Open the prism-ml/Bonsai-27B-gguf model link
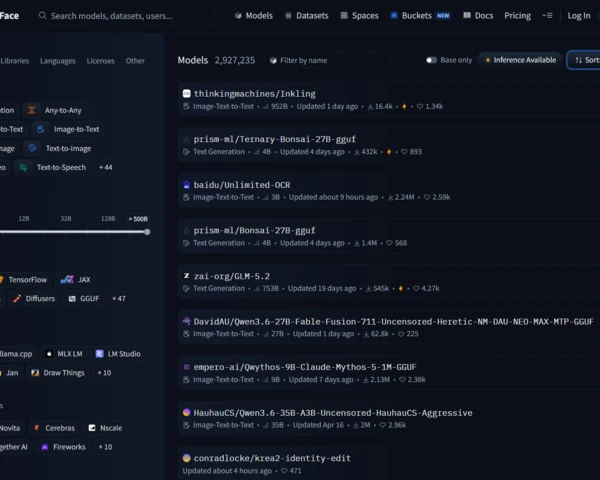The height and width of the screenshot is (480, 600). (x=254, y=230)
